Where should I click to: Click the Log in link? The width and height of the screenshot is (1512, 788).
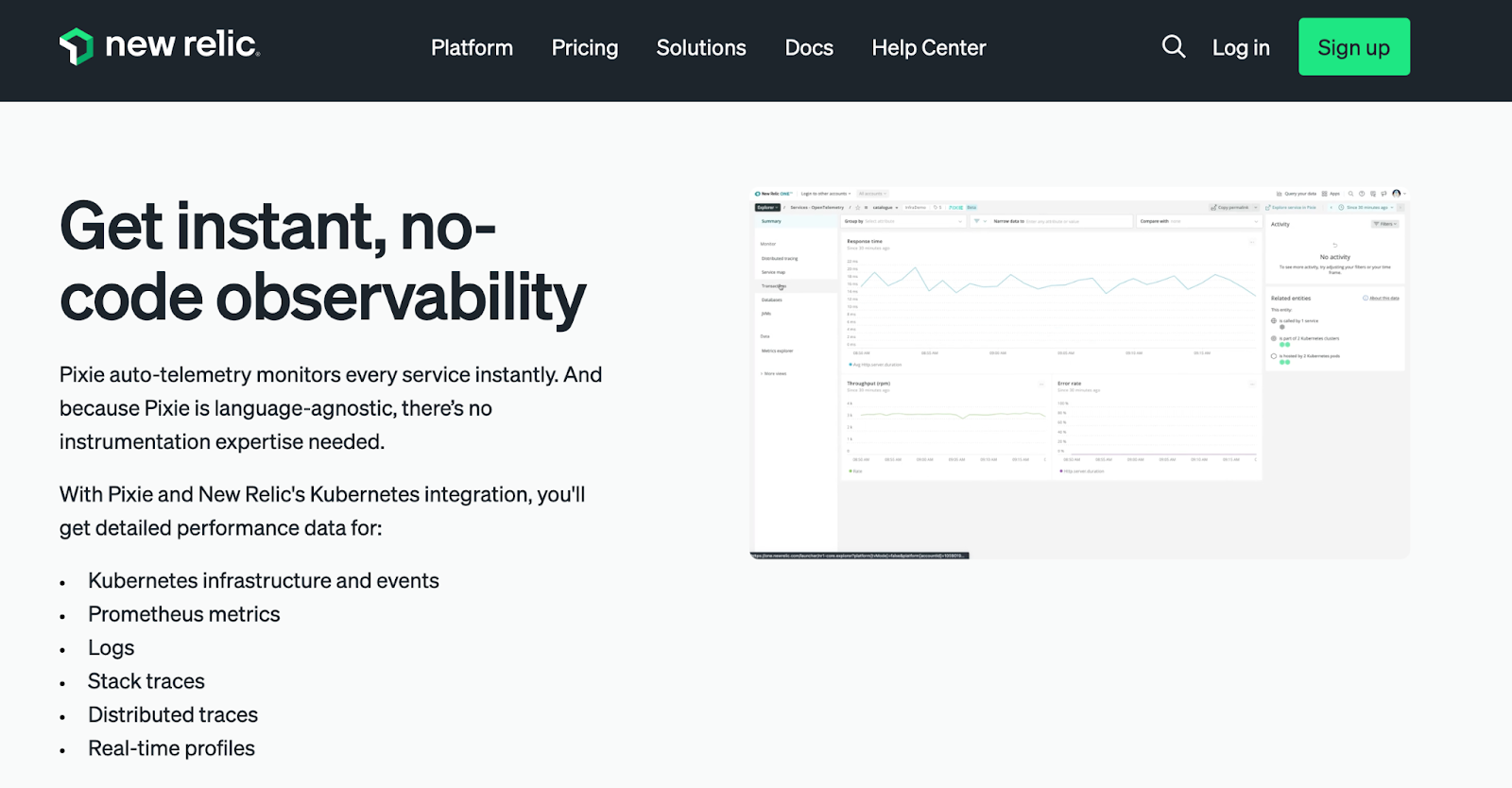pyautogui.click(x=1241, y=47)
